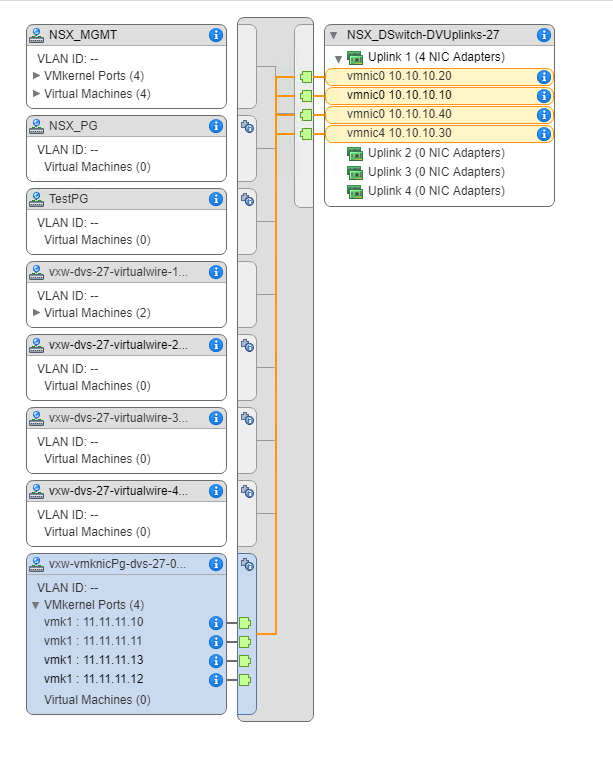
Task: Show info for vxw-dvs-27-virtualwire-4 port group
Action: coord(216,491)
